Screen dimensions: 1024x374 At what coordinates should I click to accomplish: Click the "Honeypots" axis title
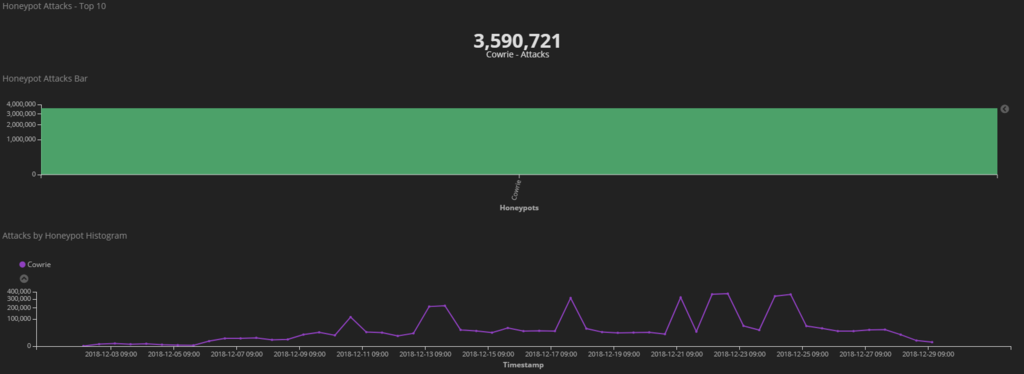[519, 208]
